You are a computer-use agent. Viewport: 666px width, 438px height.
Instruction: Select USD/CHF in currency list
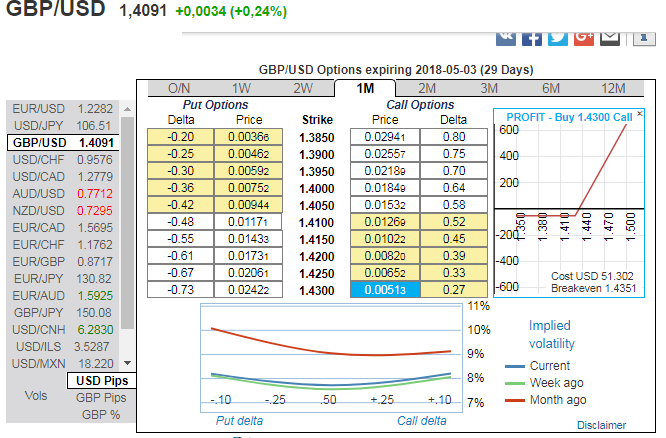tap(63, 160)
